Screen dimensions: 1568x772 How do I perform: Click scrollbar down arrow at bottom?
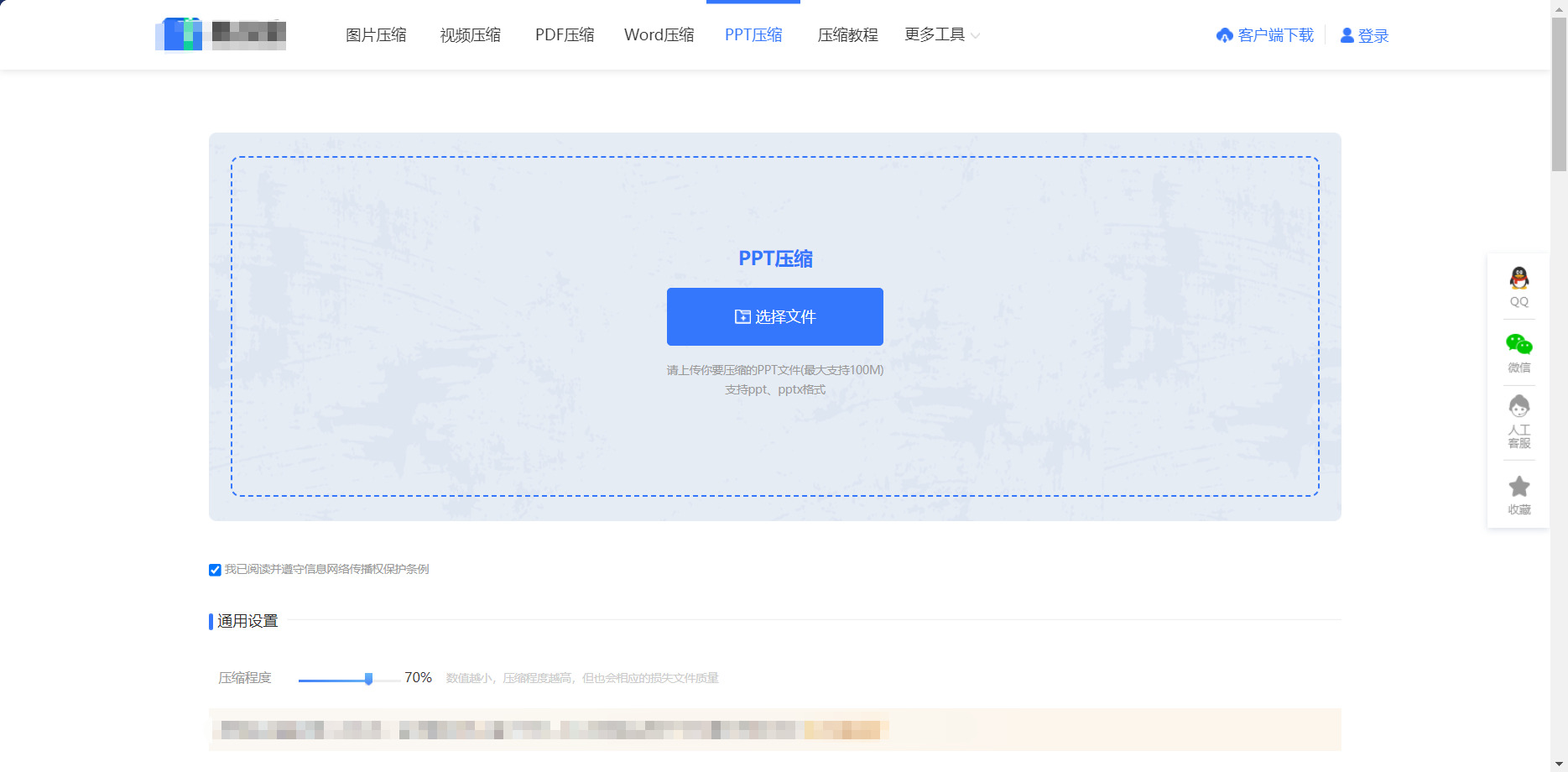1559,764
